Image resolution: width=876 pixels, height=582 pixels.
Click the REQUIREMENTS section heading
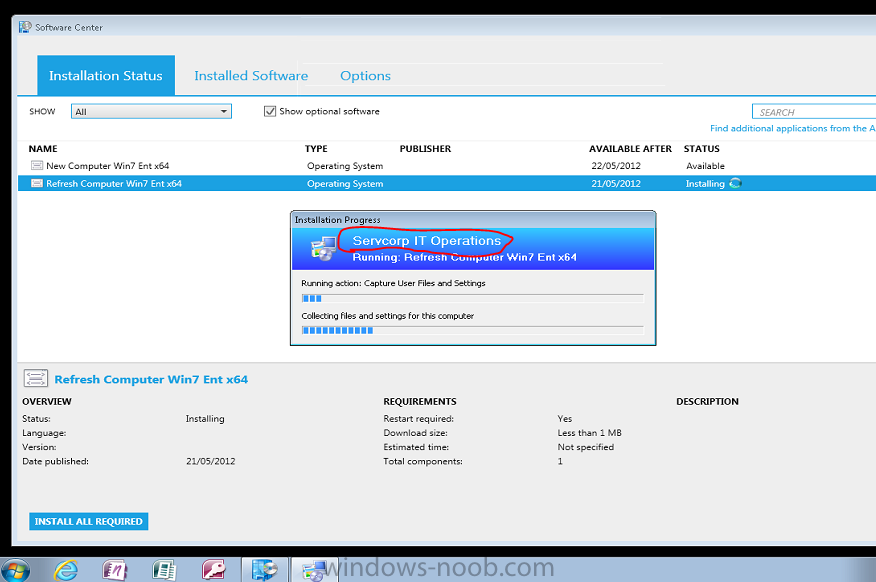click(420, 402)
